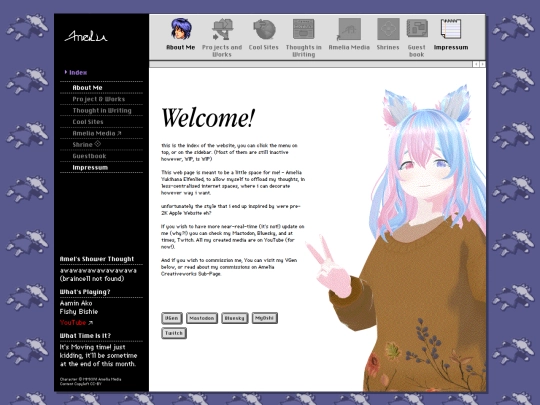Open Amelia Media sidebar link
This screenshot has height=405, width=540.
coord(97,133)
